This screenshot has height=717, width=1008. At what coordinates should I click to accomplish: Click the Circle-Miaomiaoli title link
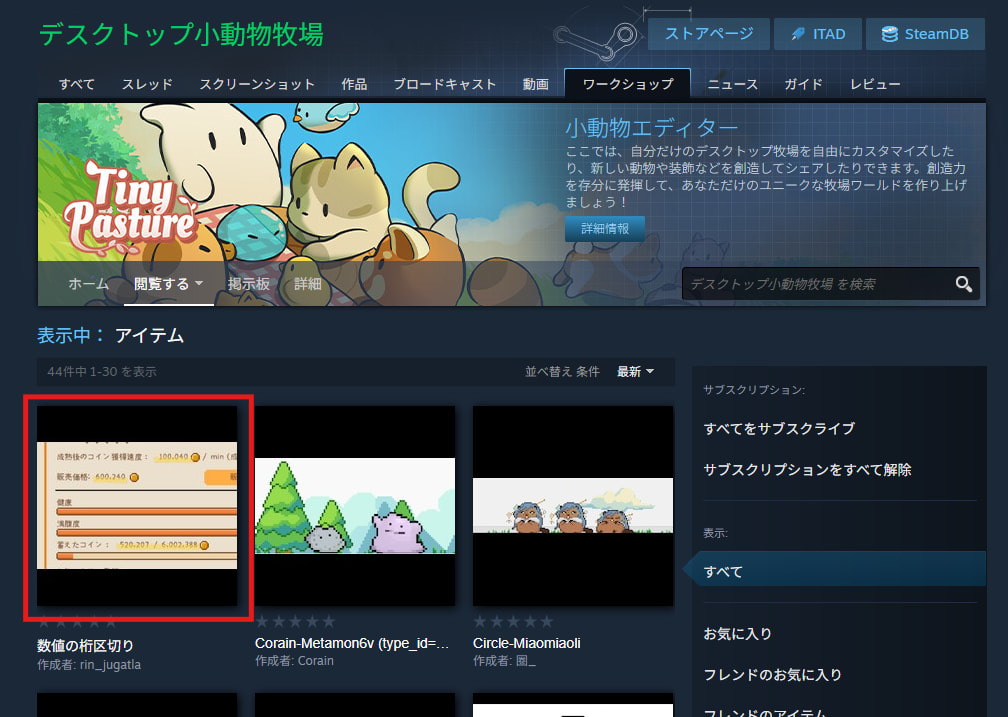click(526, 643)
